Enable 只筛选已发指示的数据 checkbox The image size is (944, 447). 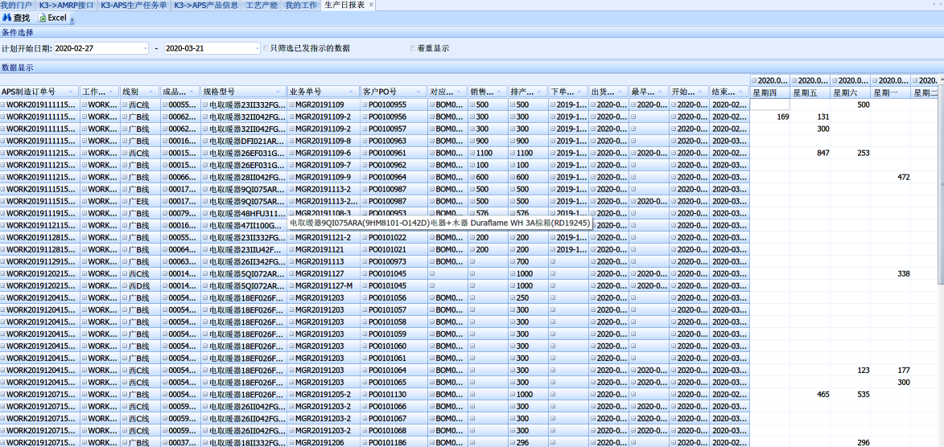click(265, 48)
